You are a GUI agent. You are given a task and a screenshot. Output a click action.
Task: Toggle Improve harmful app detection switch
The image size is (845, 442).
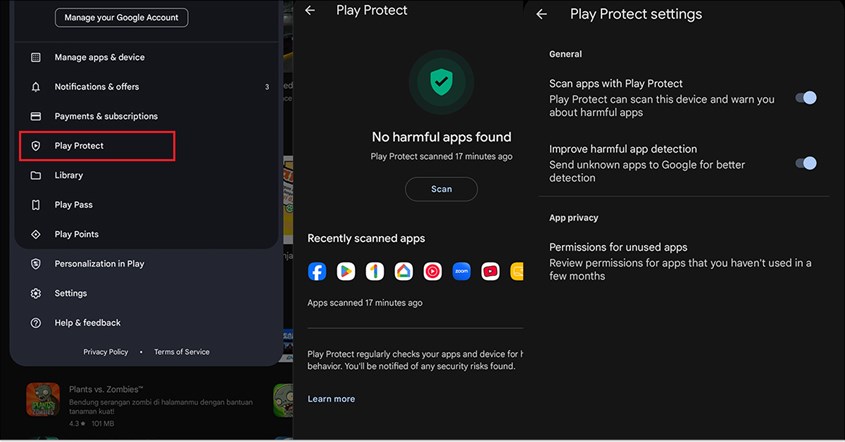(x=806, y=163)
